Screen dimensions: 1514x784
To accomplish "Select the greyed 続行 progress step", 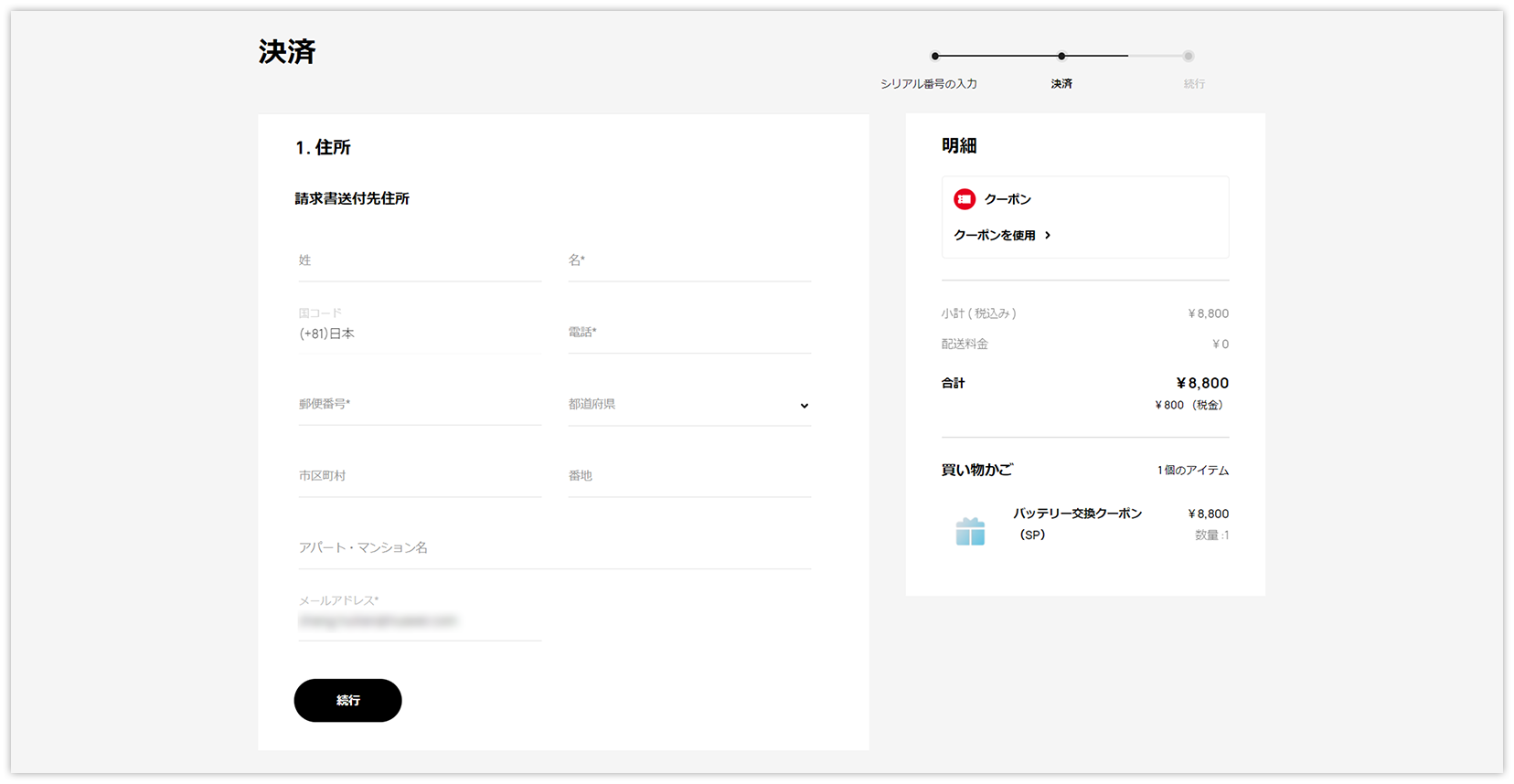I will pyautogui.click(x=1194, y=84).
